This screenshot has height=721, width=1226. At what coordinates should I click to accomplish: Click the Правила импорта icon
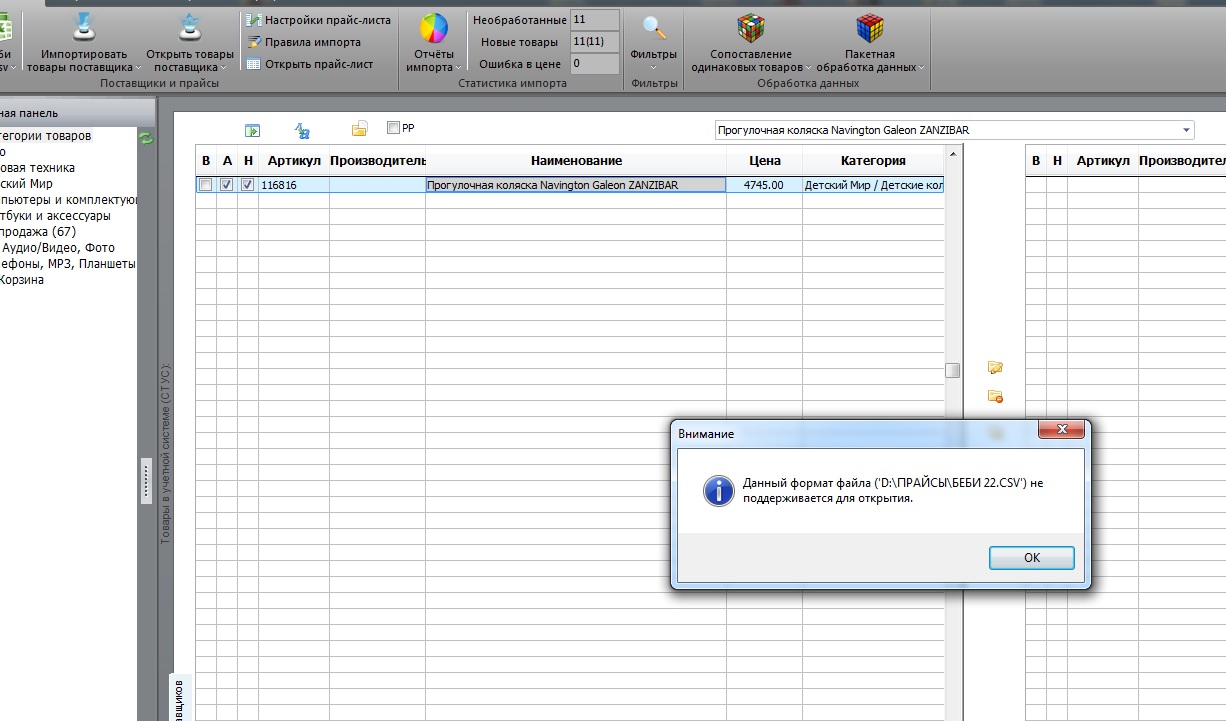coord(253,42)
